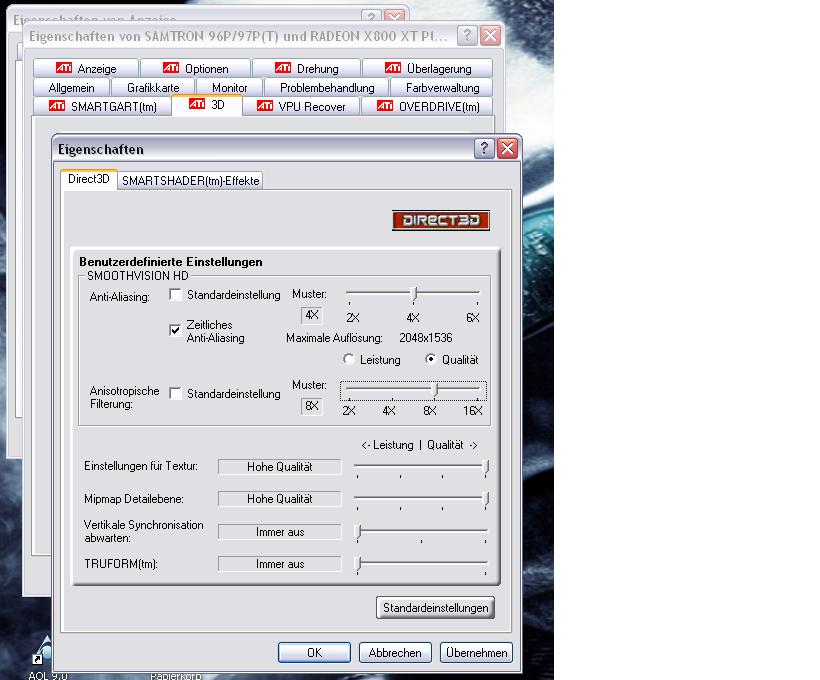
Task: Click the Einstellungen für Textur slider
Action: tap(422, 467)
